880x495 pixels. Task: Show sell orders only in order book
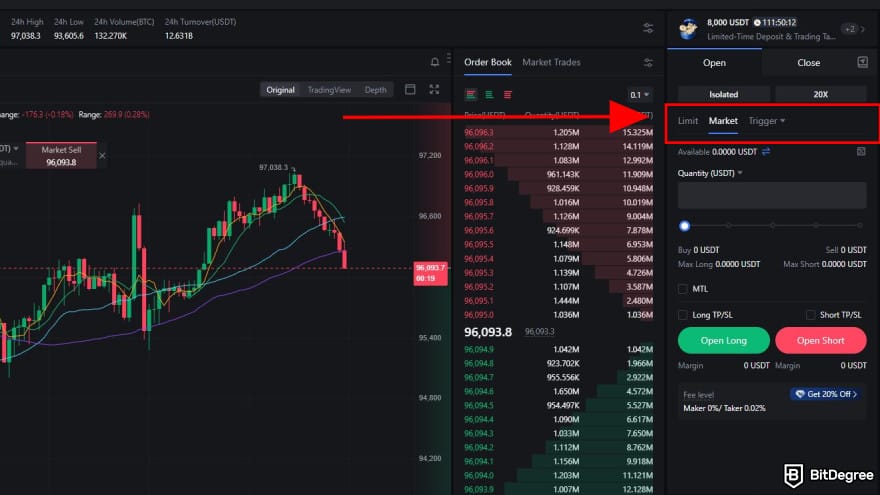(508, 95)
